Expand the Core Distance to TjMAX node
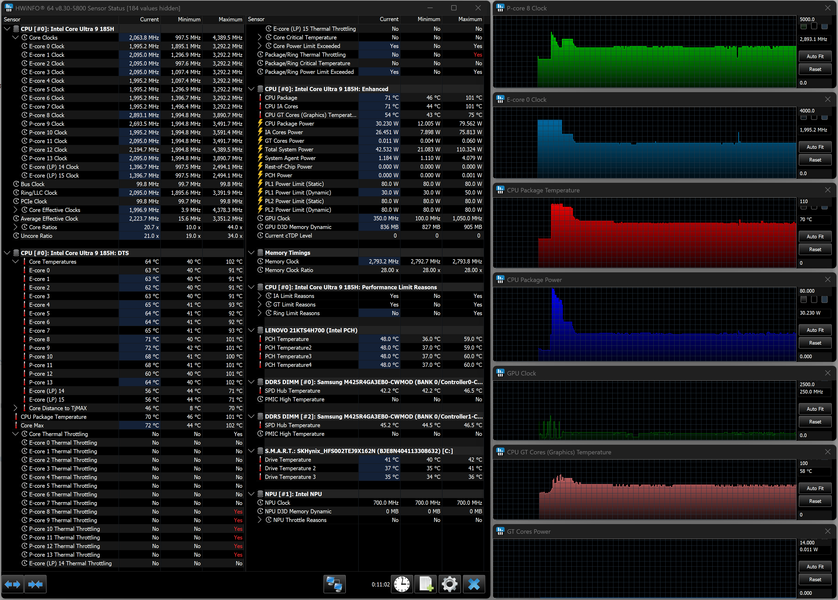The image size is (838, 600). coord(15,408)
